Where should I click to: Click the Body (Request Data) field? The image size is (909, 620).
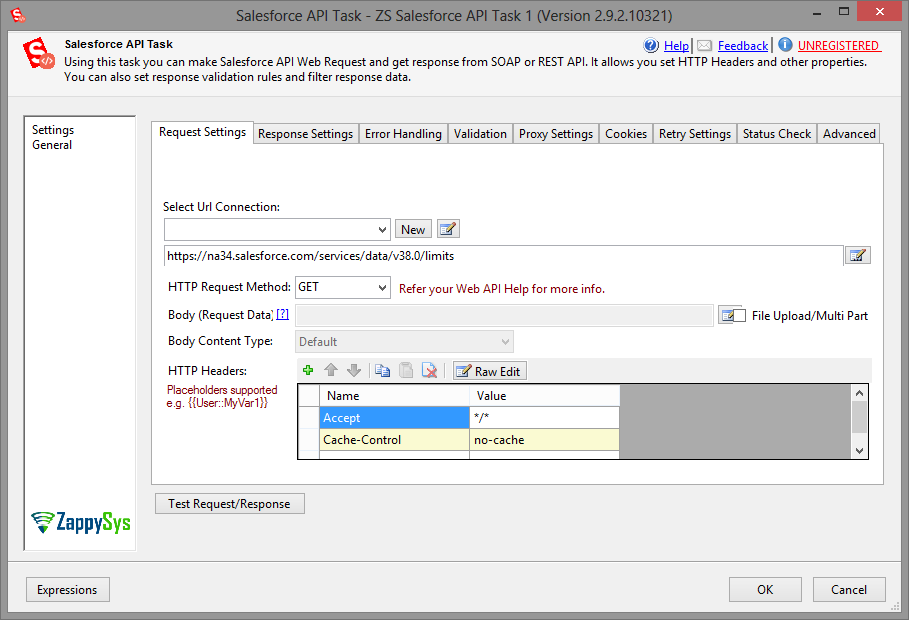pos(504,315)
